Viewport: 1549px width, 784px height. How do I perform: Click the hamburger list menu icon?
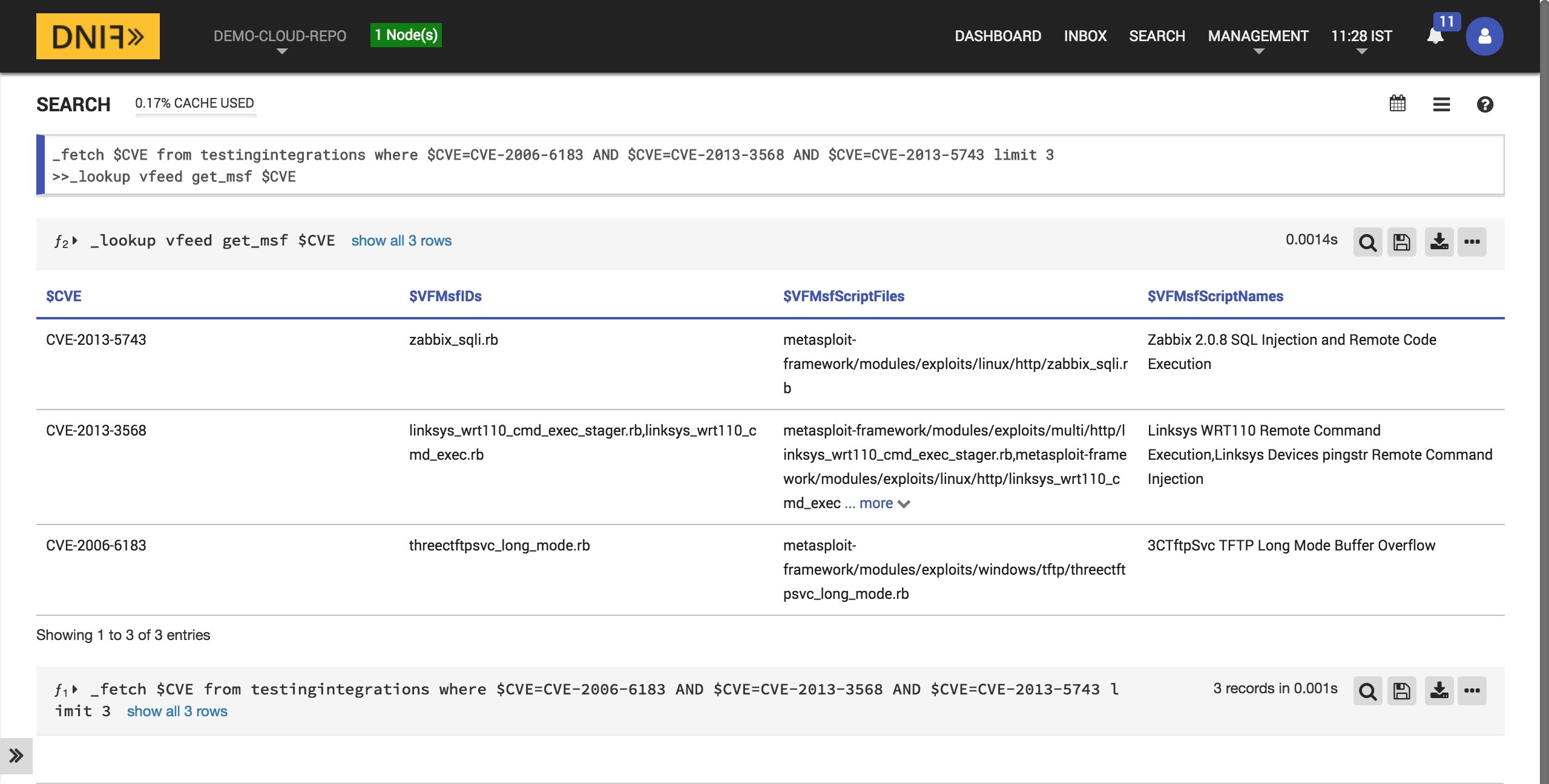1441,104
